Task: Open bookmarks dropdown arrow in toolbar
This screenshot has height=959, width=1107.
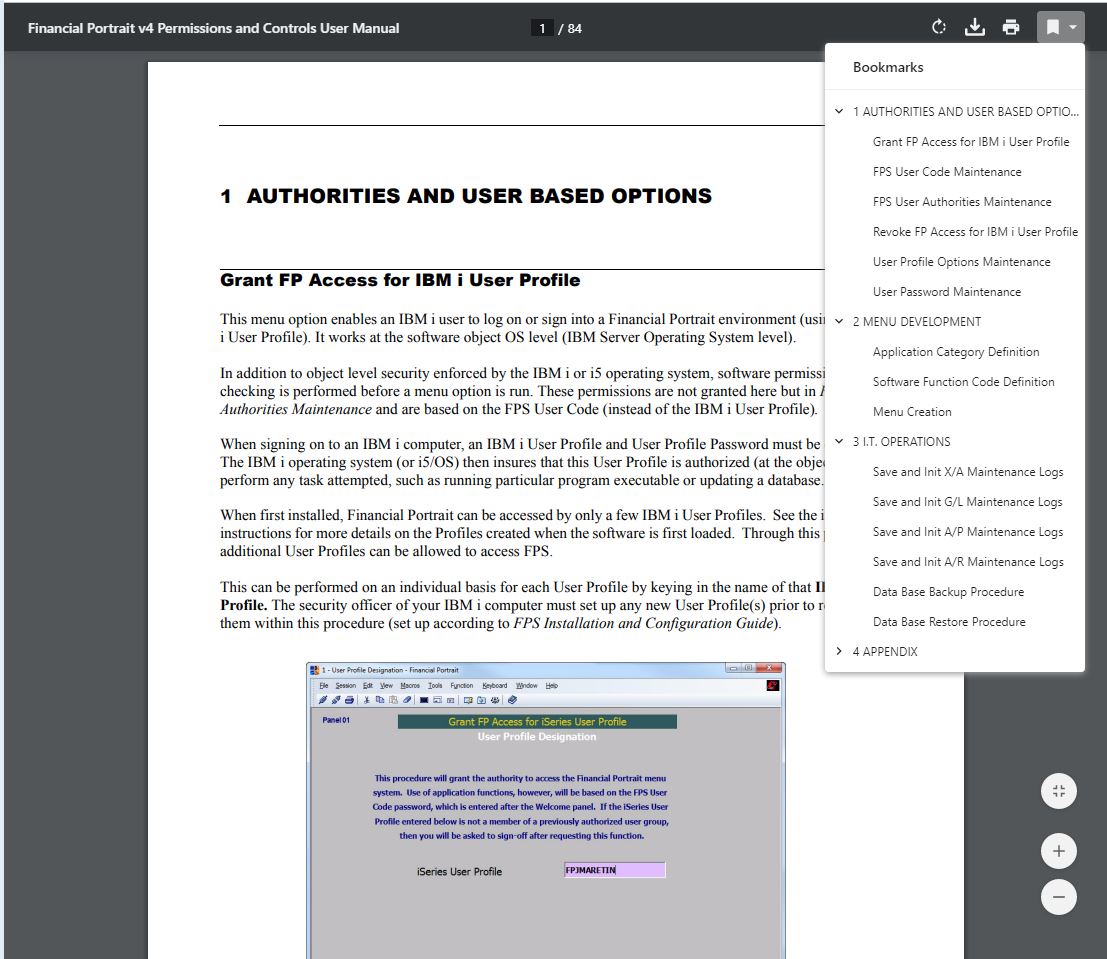Action: pyautogui.click(x=1072, y=28)
